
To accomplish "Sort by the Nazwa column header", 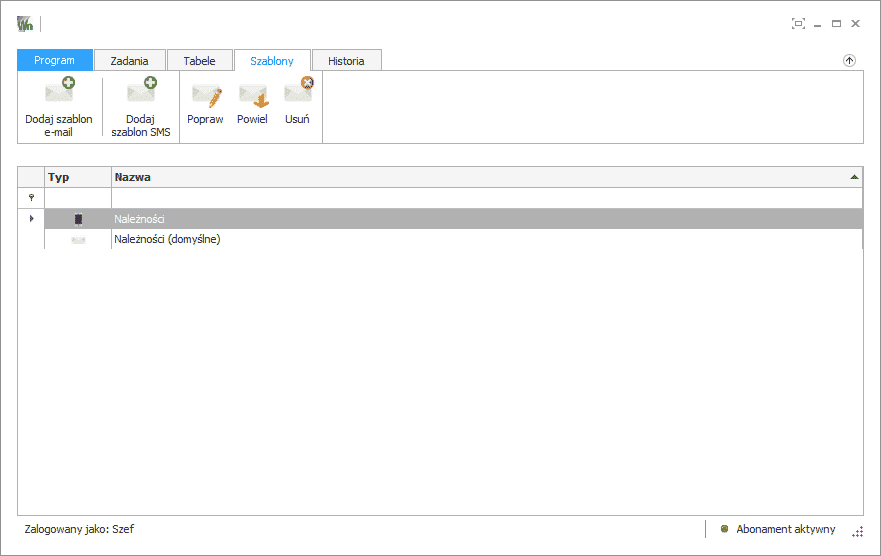I will click(x=487, y=177).
